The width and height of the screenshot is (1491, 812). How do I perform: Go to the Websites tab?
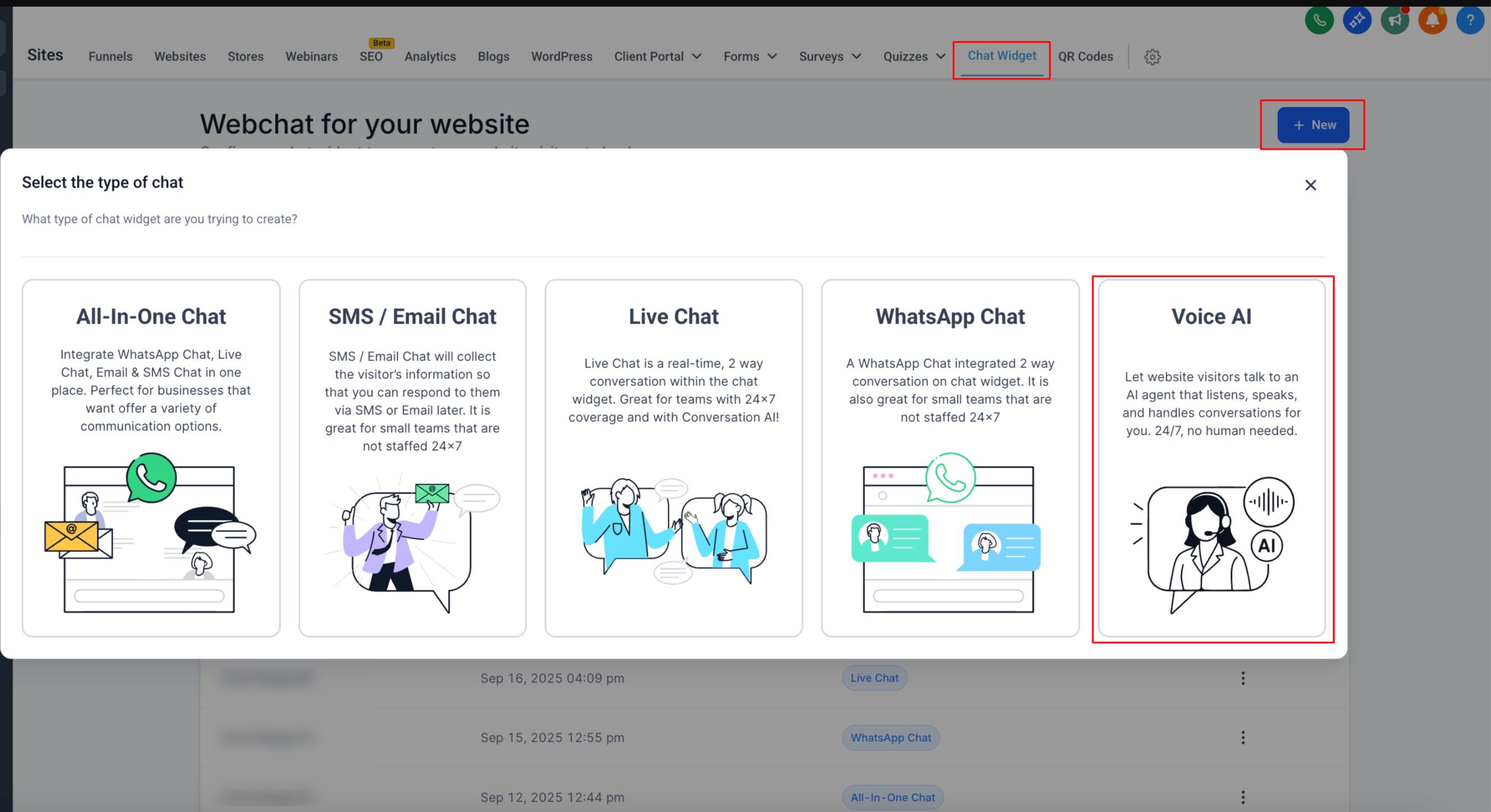pos(180,57)
